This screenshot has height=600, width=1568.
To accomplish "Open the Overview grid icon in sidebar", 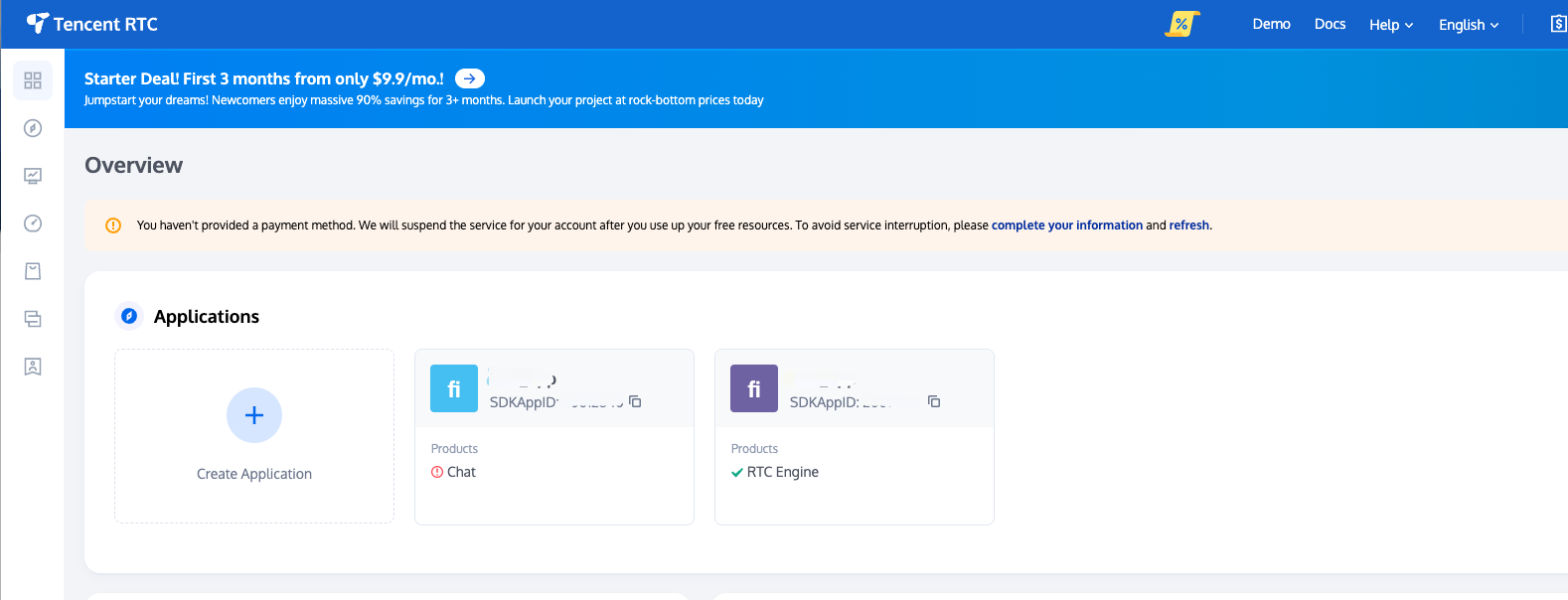I will (x=33, y=80).
